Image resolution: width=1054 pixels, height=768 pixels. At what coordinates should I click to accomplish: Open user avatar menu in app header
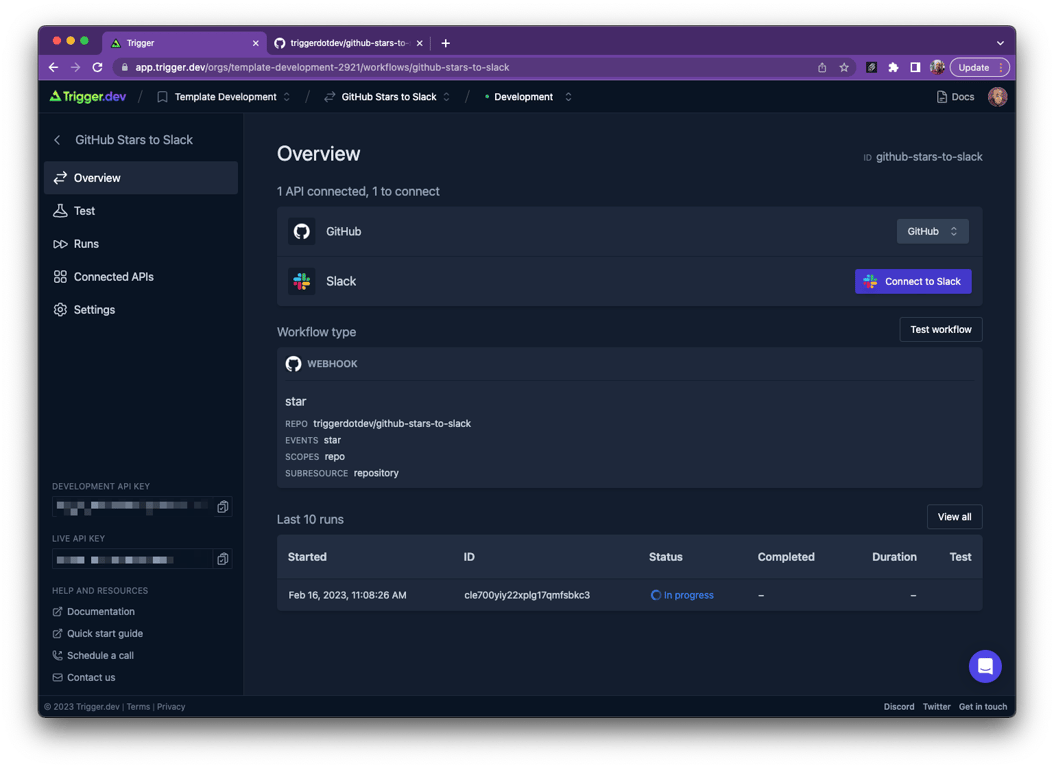point(998,97)
